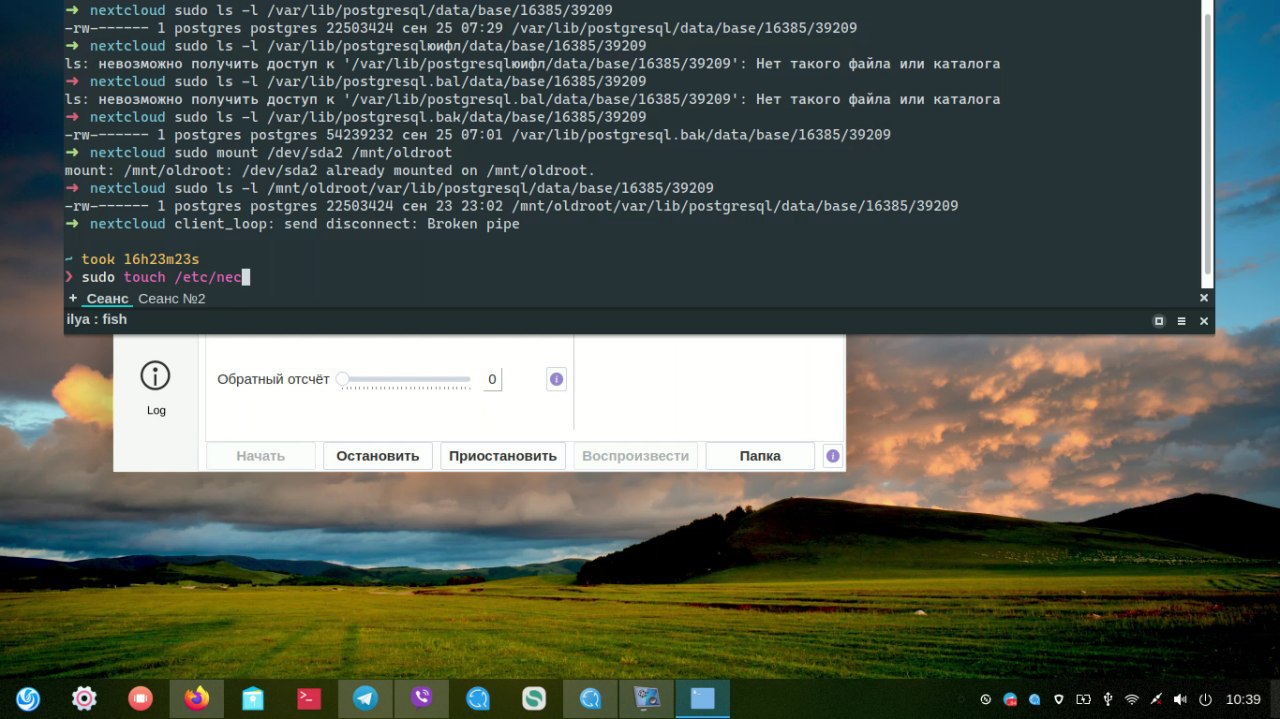Close the current terminal tab
The image size is (1280, 719).
tap(1204, 298)
